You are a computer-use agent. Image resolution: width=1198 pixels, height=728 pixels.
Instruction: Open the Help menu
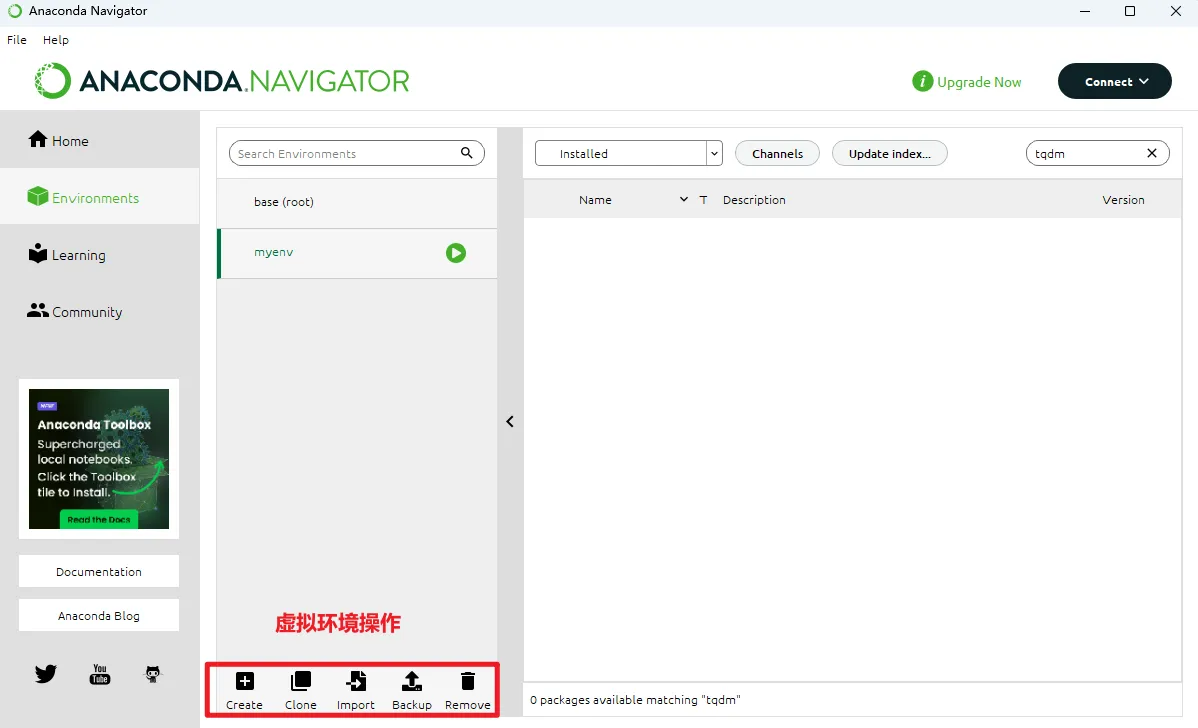(x=56, y=40)
